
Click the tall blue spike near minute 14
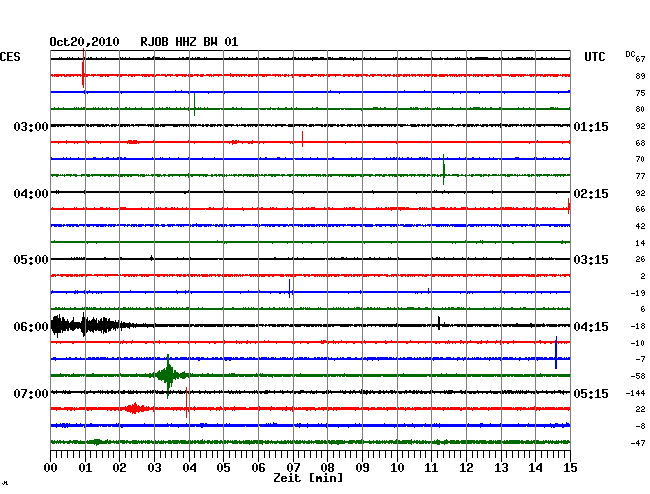coord(556,352)
